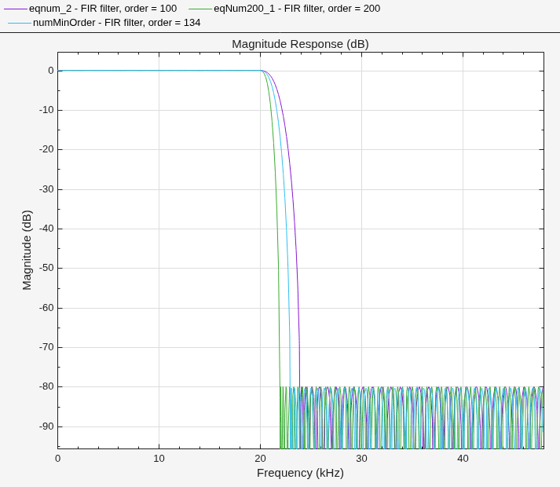Click the 20 tick label on frequency axis

coord(260,458)
